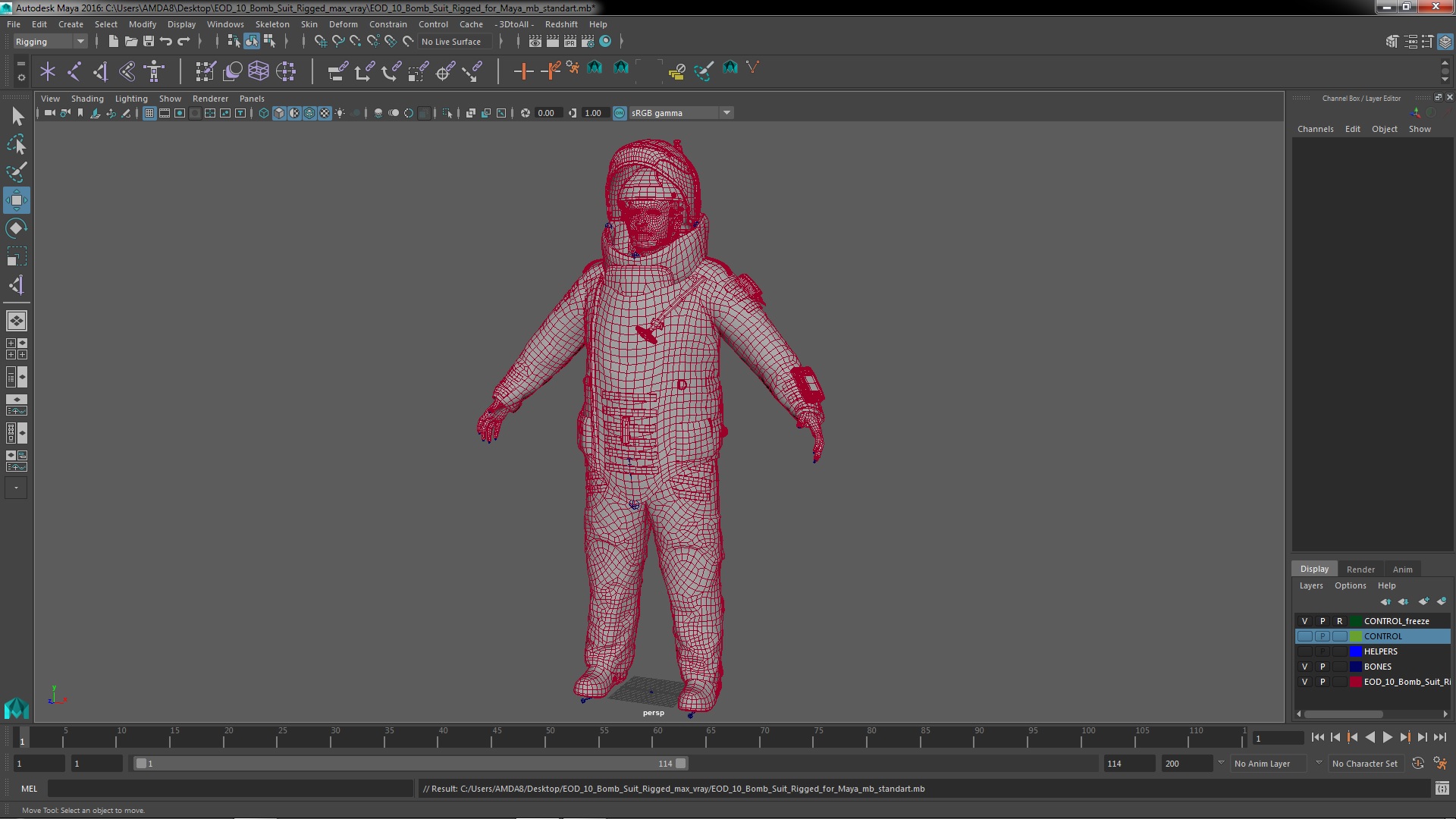Open the layer editor Options menu
This screenshot has height=819, width=1456.
(1351, 585)
